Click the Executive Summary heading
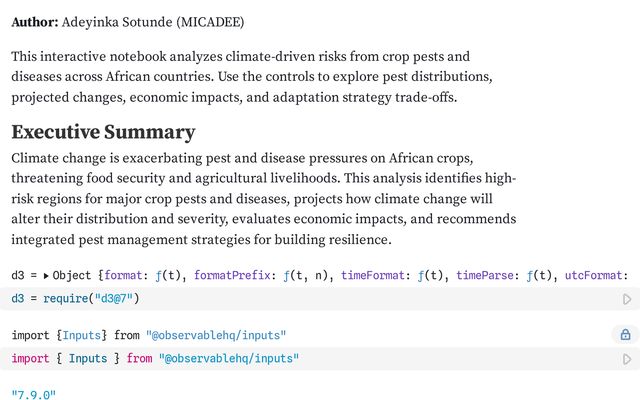Viewport: 640px width, 400px height. [103, 132]
